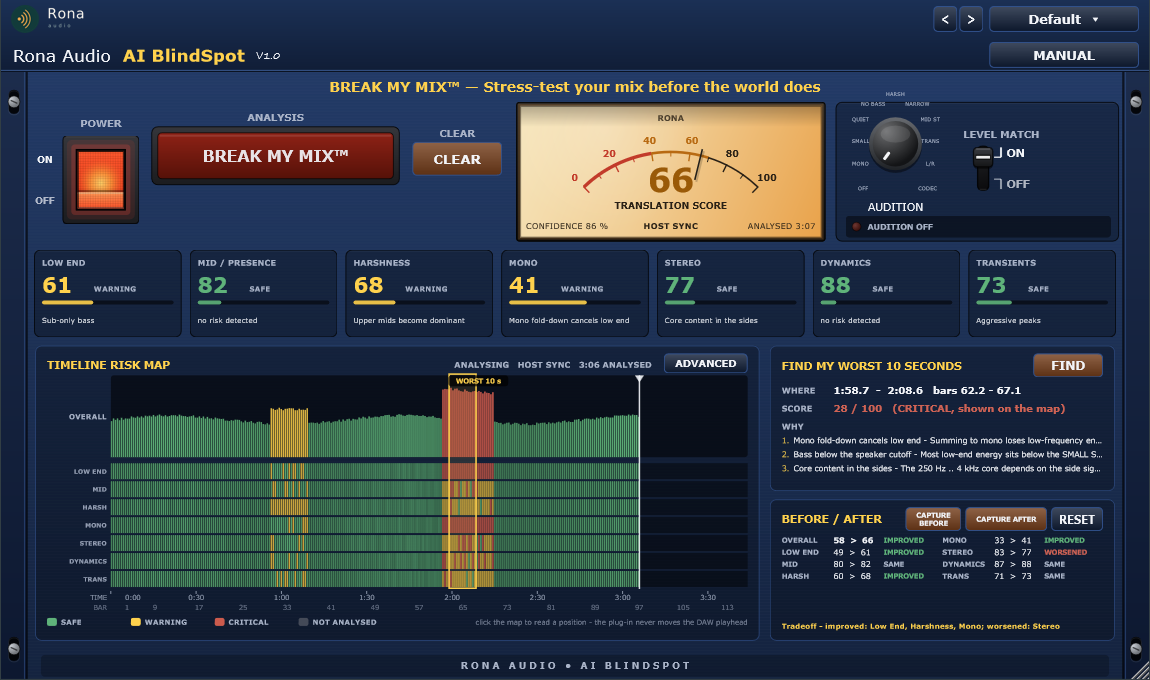This screenshot has height=680, width=1150.
Task: Flip the LEVEL MATCH slide switch
Action: [x=983, y=168]
